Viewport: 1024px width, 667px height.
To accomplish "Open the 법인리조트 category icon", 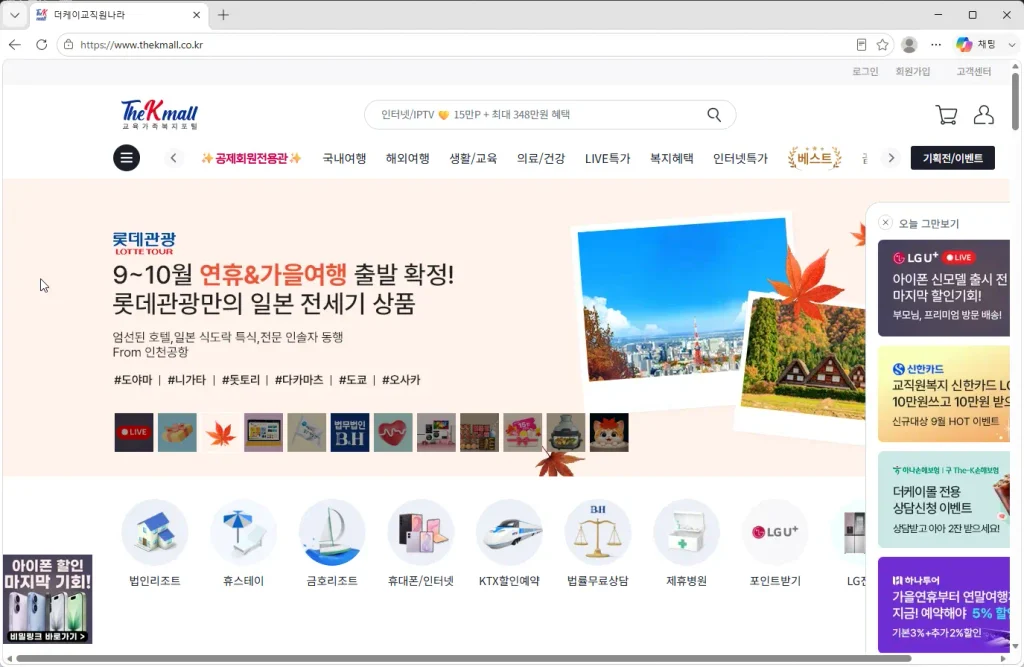I will tap(155, 532).
